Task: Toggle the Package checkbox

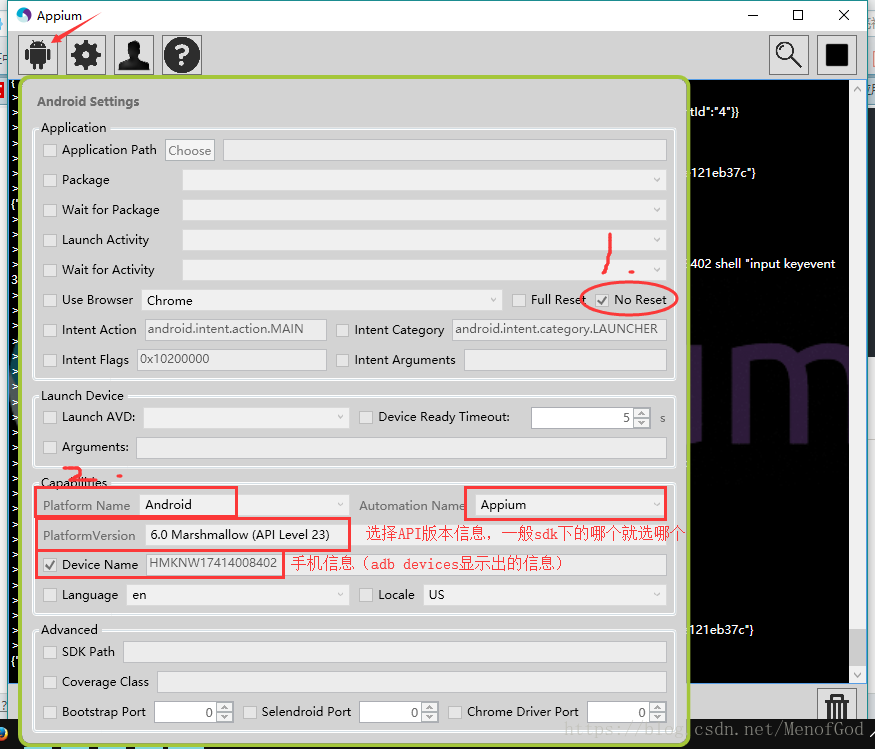Action: pyautogui.click(x=50, y=180)
